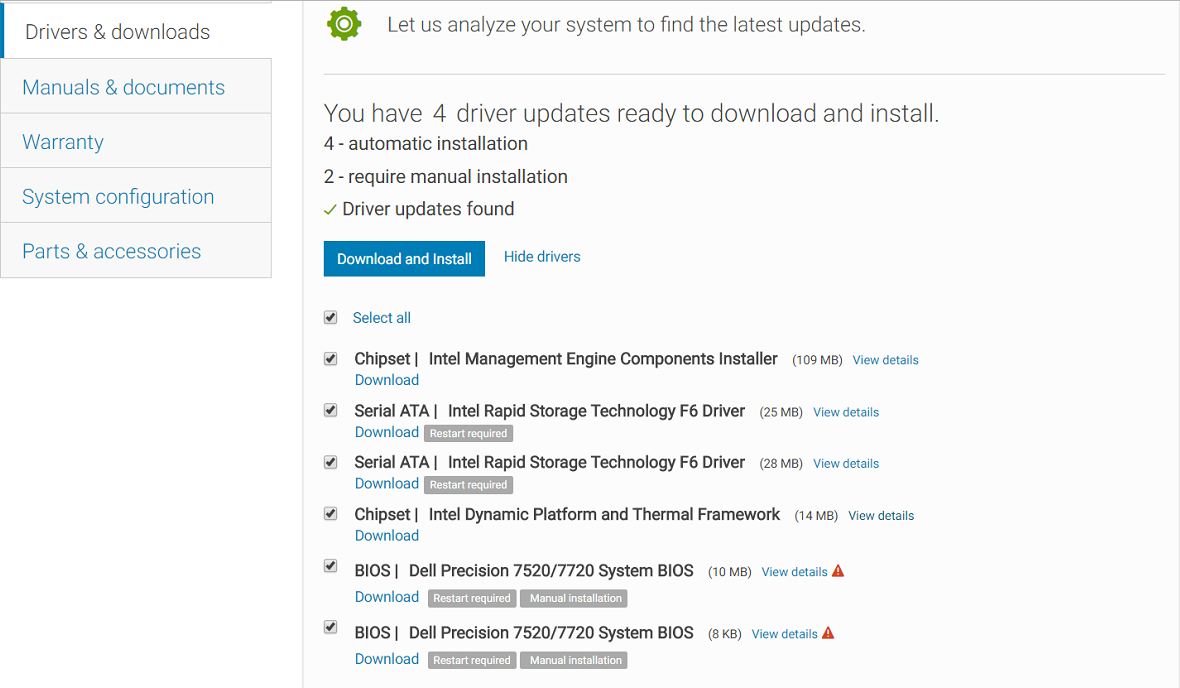This screenshot has height=688, width=1180.
Task: Go to System configuration tab
Action: (136, 196)
